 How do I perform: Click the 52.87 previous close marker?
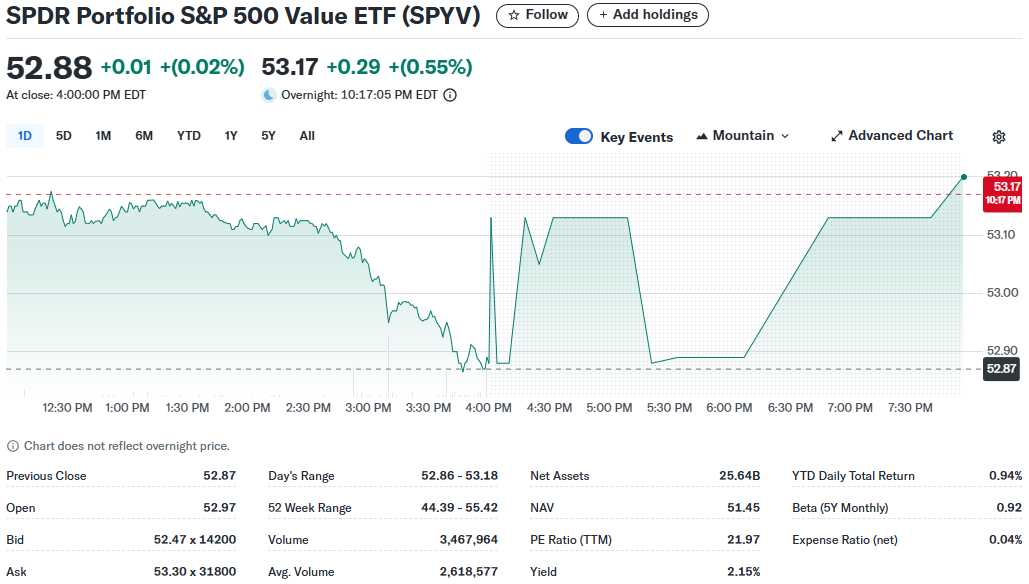[x=1001, y=369]
